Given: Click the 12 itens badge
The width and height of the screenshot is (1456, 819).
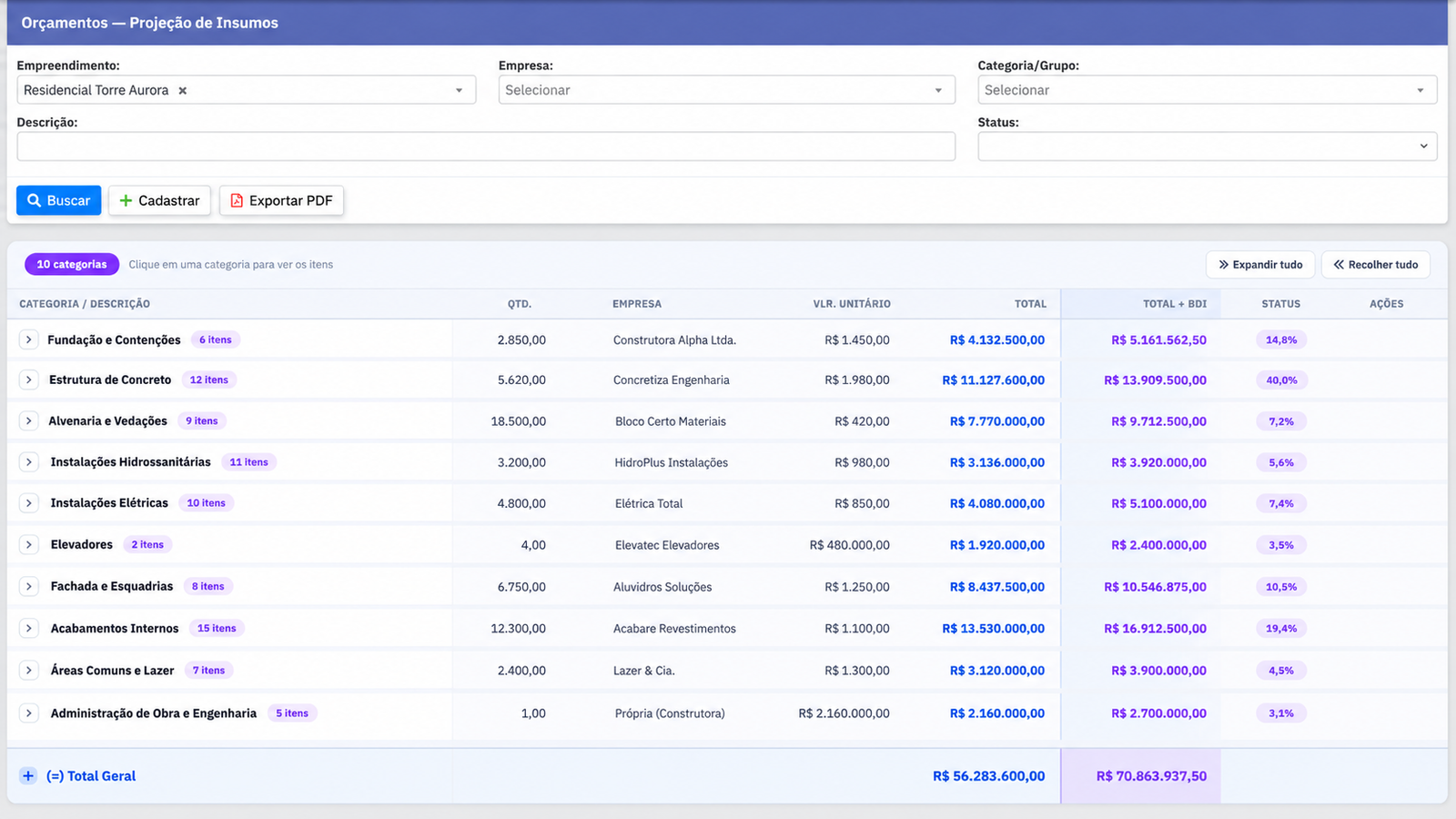Looking at the screenshot, I should [x=209, y=379].
